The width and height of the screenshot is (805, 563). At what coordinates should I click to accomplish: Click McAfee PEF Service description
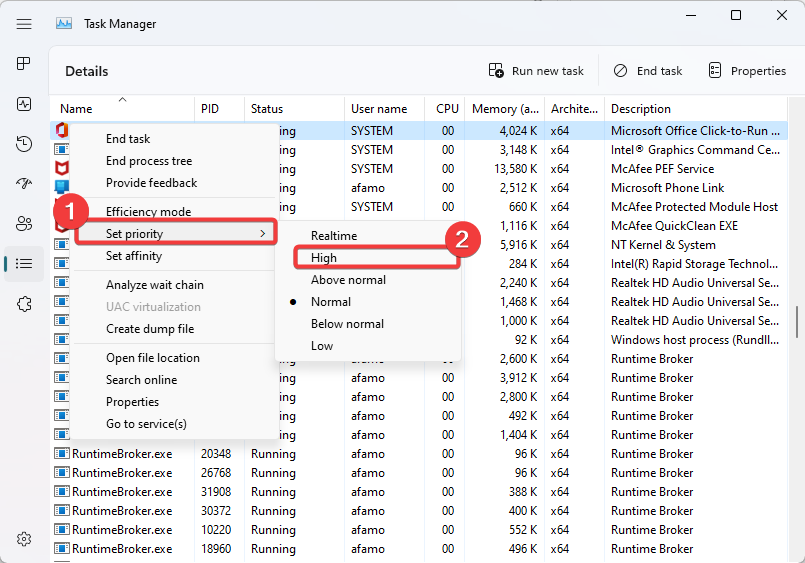[x=662, y=169]
